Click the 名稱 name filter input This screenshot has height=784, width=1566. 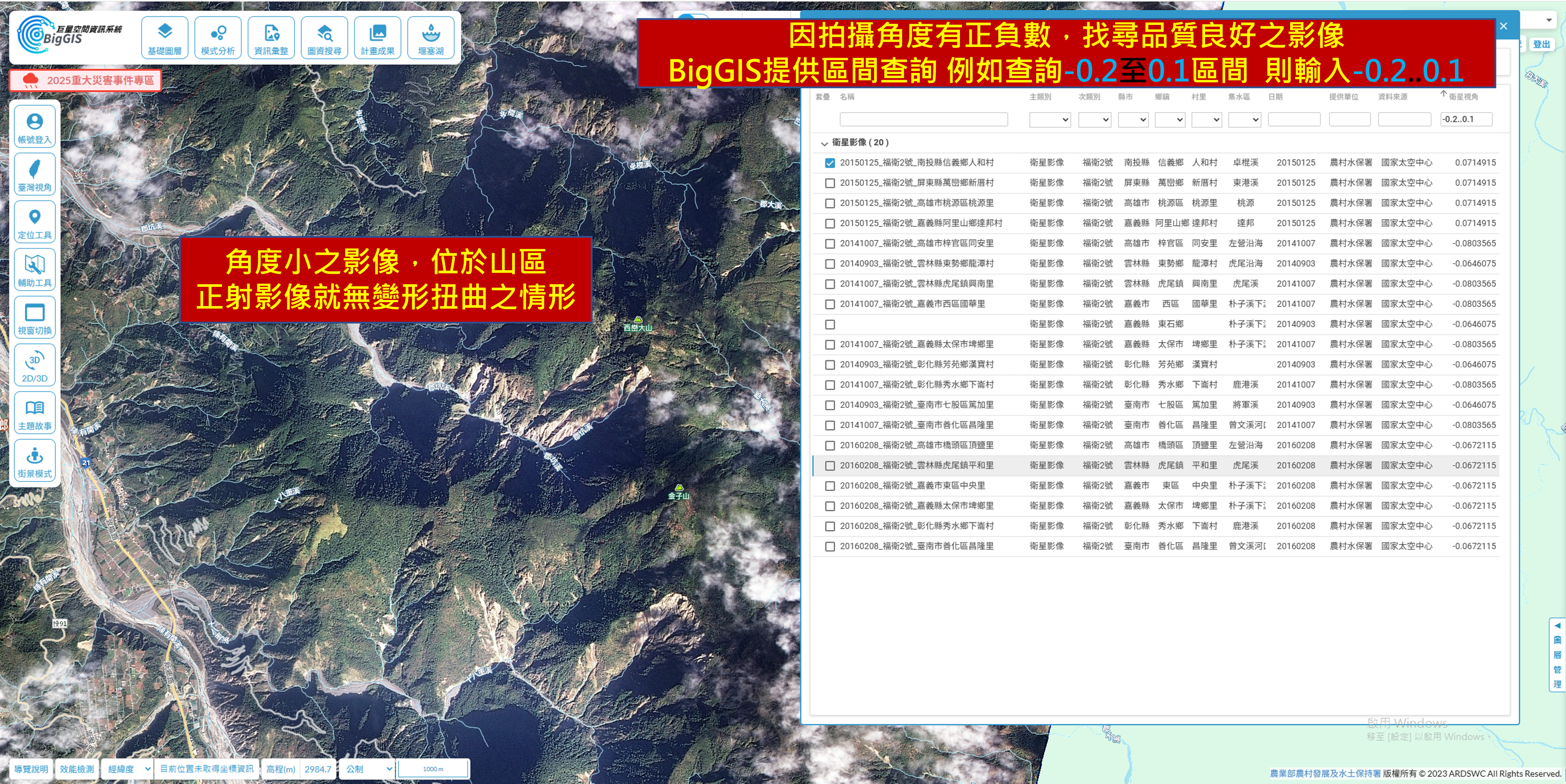tap(924, 120)
